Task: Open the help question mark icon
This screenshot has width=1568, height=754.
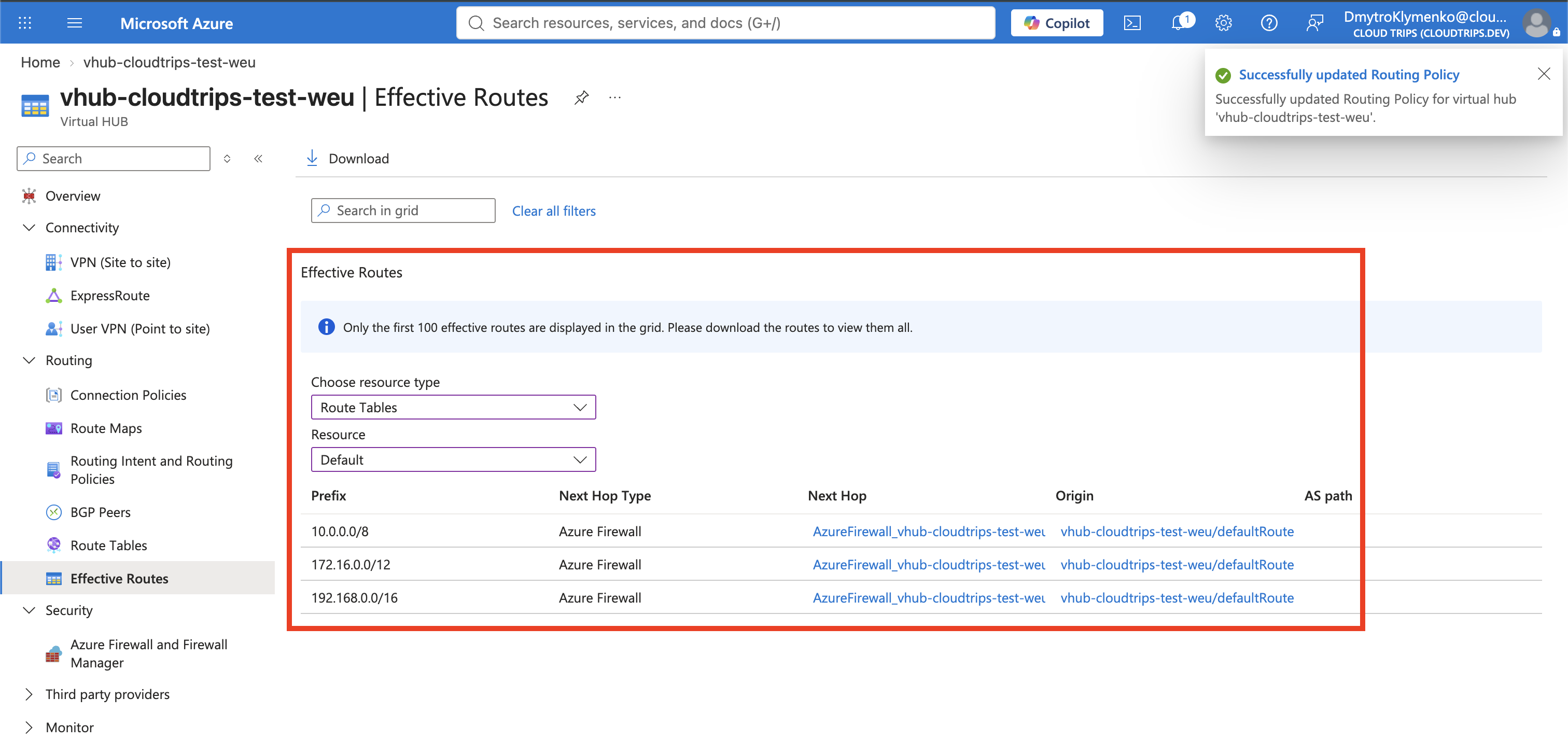Action: click(1269, 23)
